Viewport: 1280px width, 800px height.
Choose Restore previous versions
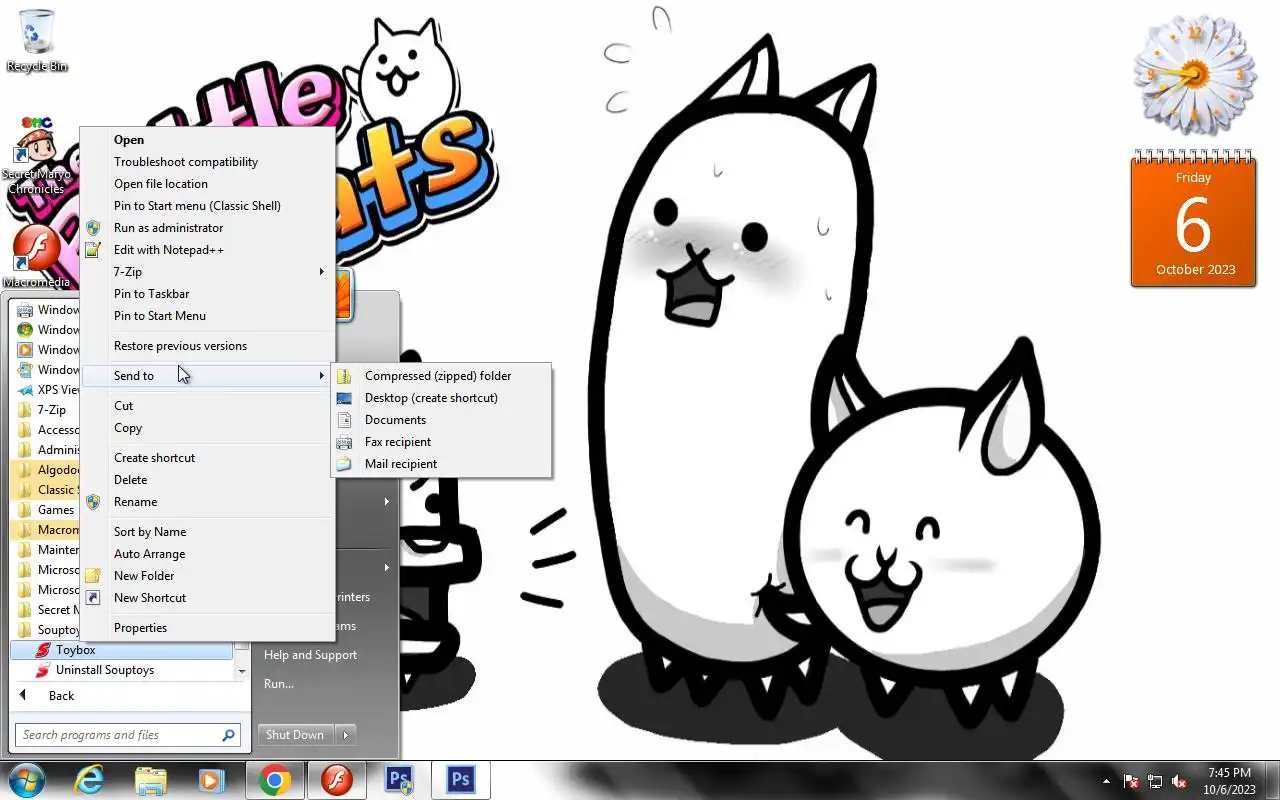[x=207, y=346]
